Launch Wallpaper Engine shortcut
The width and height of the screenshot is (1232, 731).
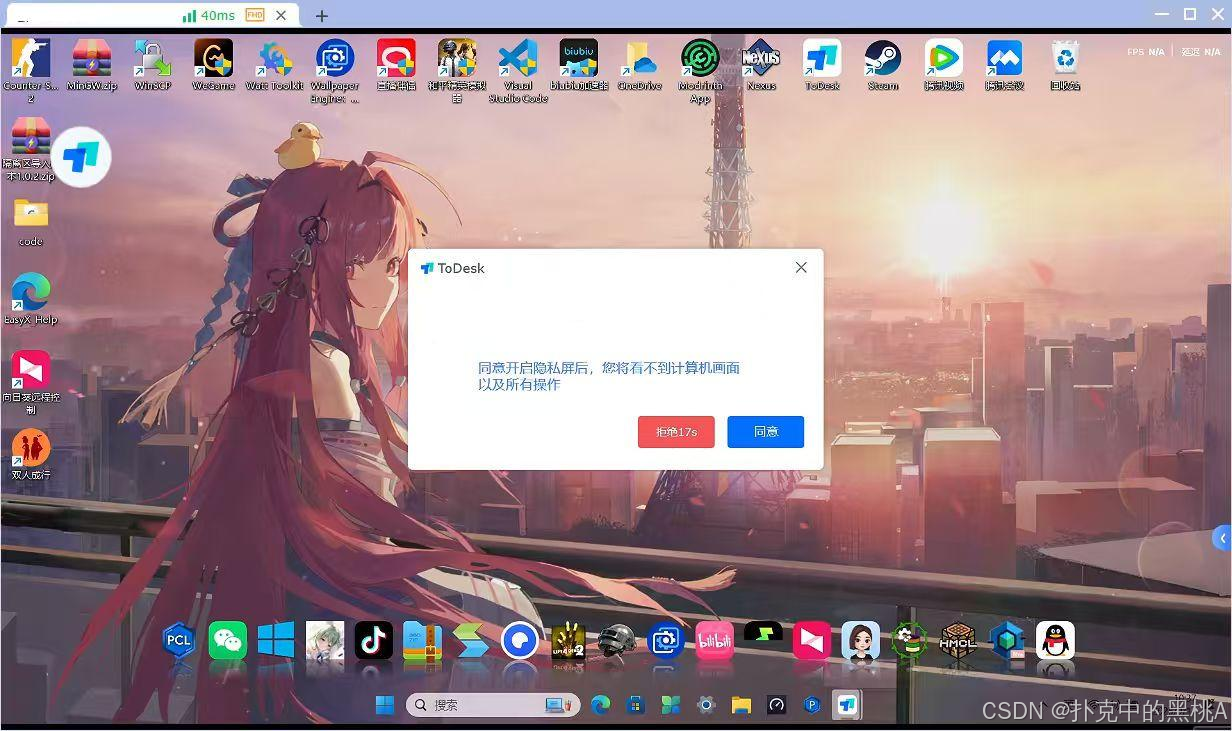tap(335, 70)
